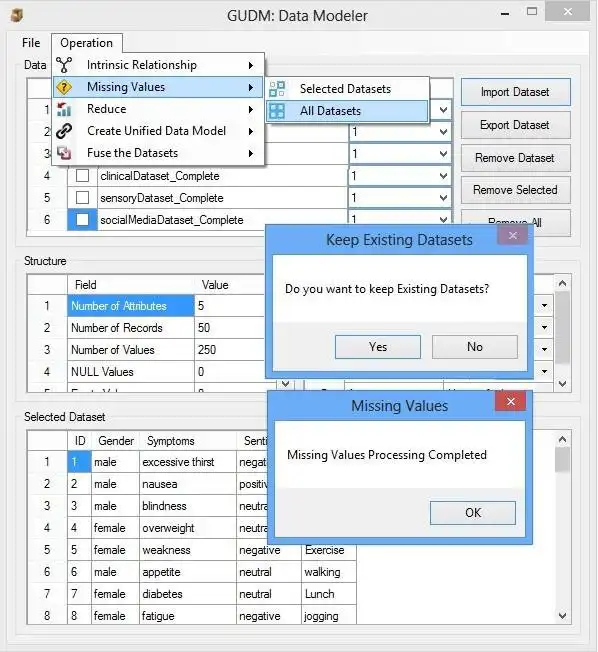Select the excessive thirst cell
Viewport: 598px width, 652px height.
pos(188,462)
